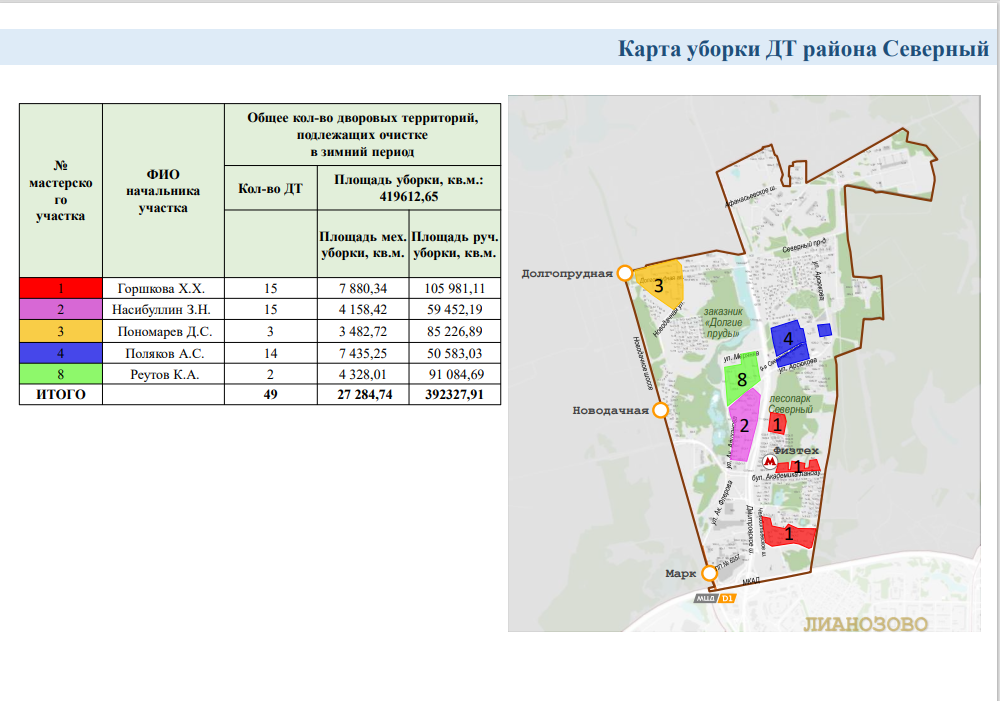Click the МЦД D1 badge on map
The width and height of the screenshot is (1000, 701).
pyautogui.click(x=715, y=598)
